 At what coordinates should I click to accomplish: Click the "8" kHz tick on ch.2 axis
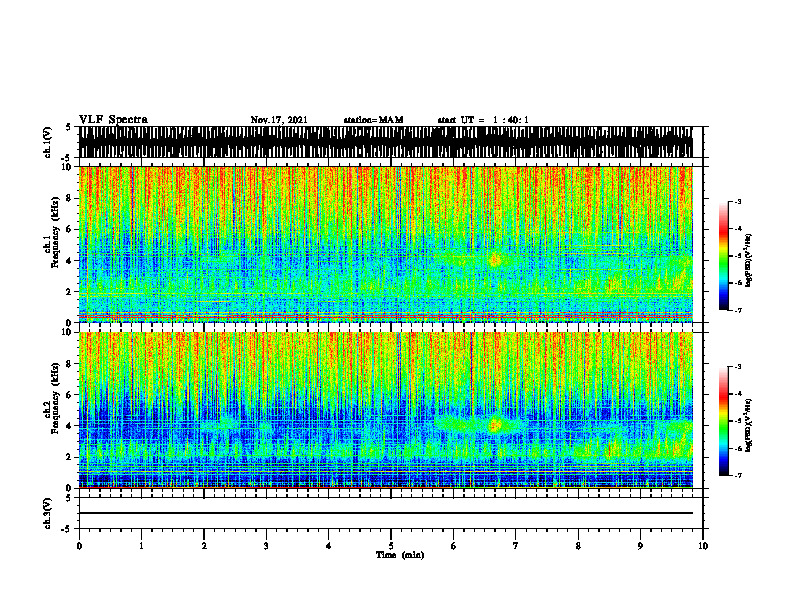coord(70,364)
